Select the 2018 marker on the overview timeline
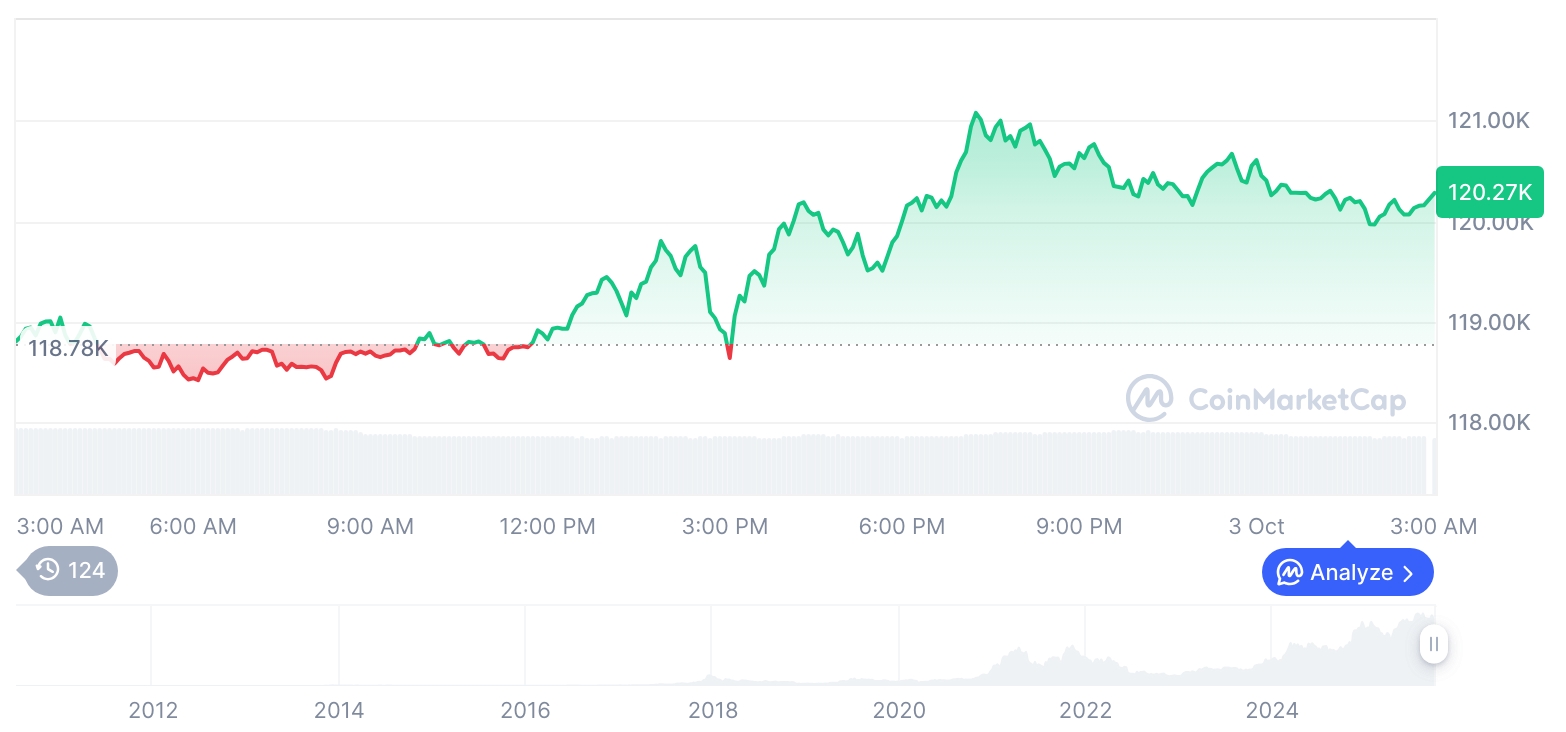Viewport: 1566px width, 732px height. 712,710
